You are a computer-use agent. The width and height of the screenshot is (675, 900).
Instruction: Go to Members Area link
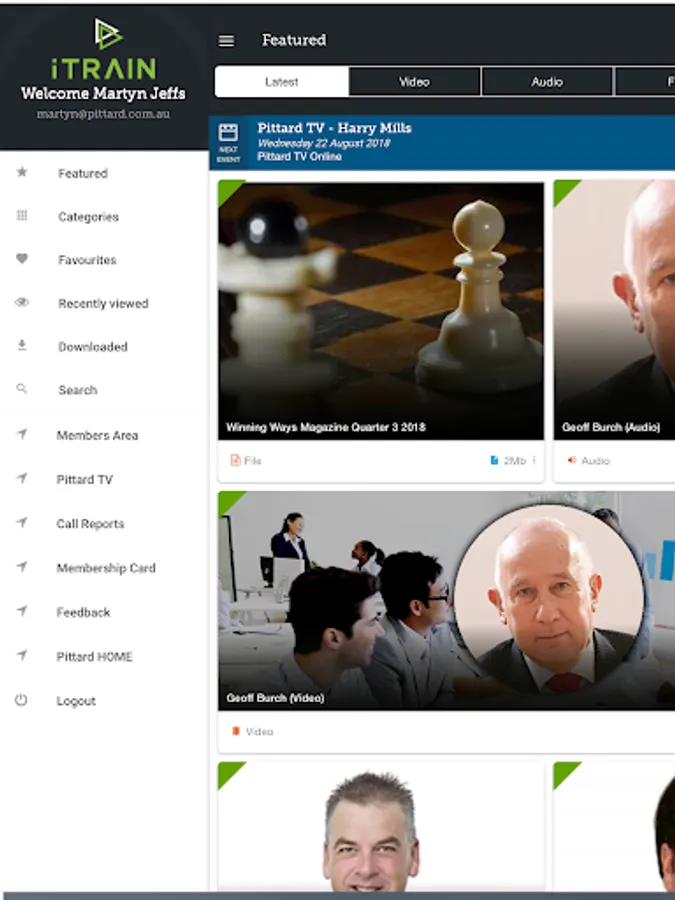coord(97,436)
